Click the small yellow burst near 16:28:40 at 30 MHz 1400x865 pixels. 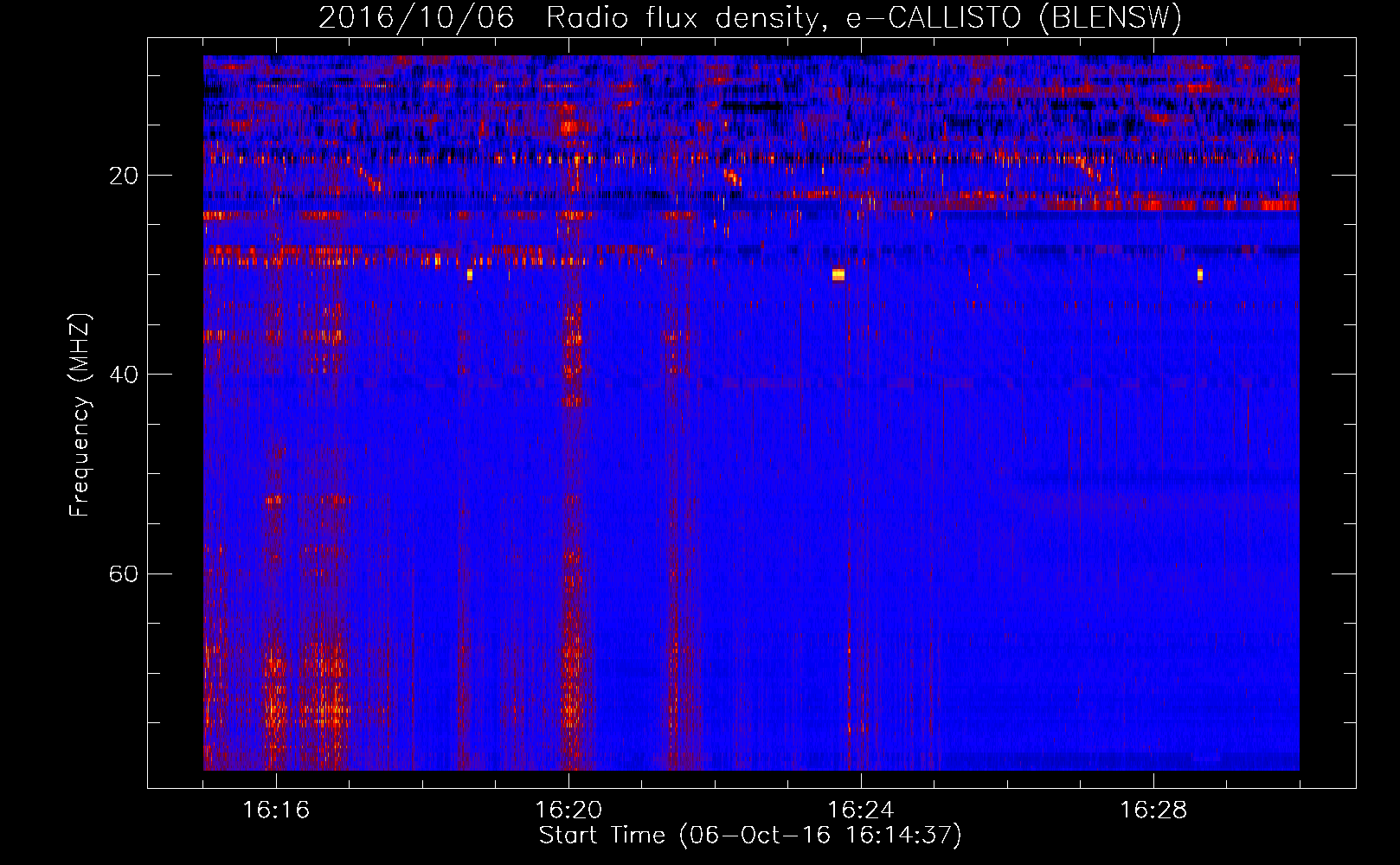pos(1200,275)
